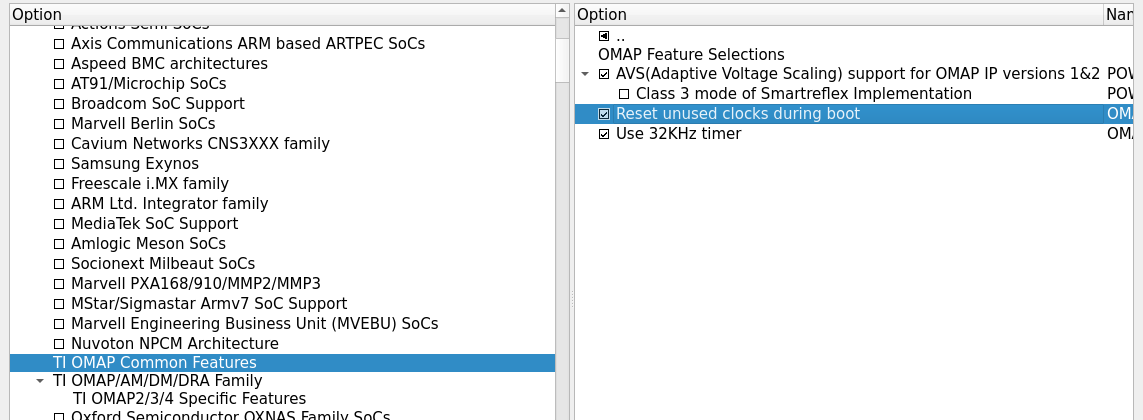Check Class 3 mode of Smartreflex Implementation
This screenshot has width=1143, height=420.
click(624, 94)
